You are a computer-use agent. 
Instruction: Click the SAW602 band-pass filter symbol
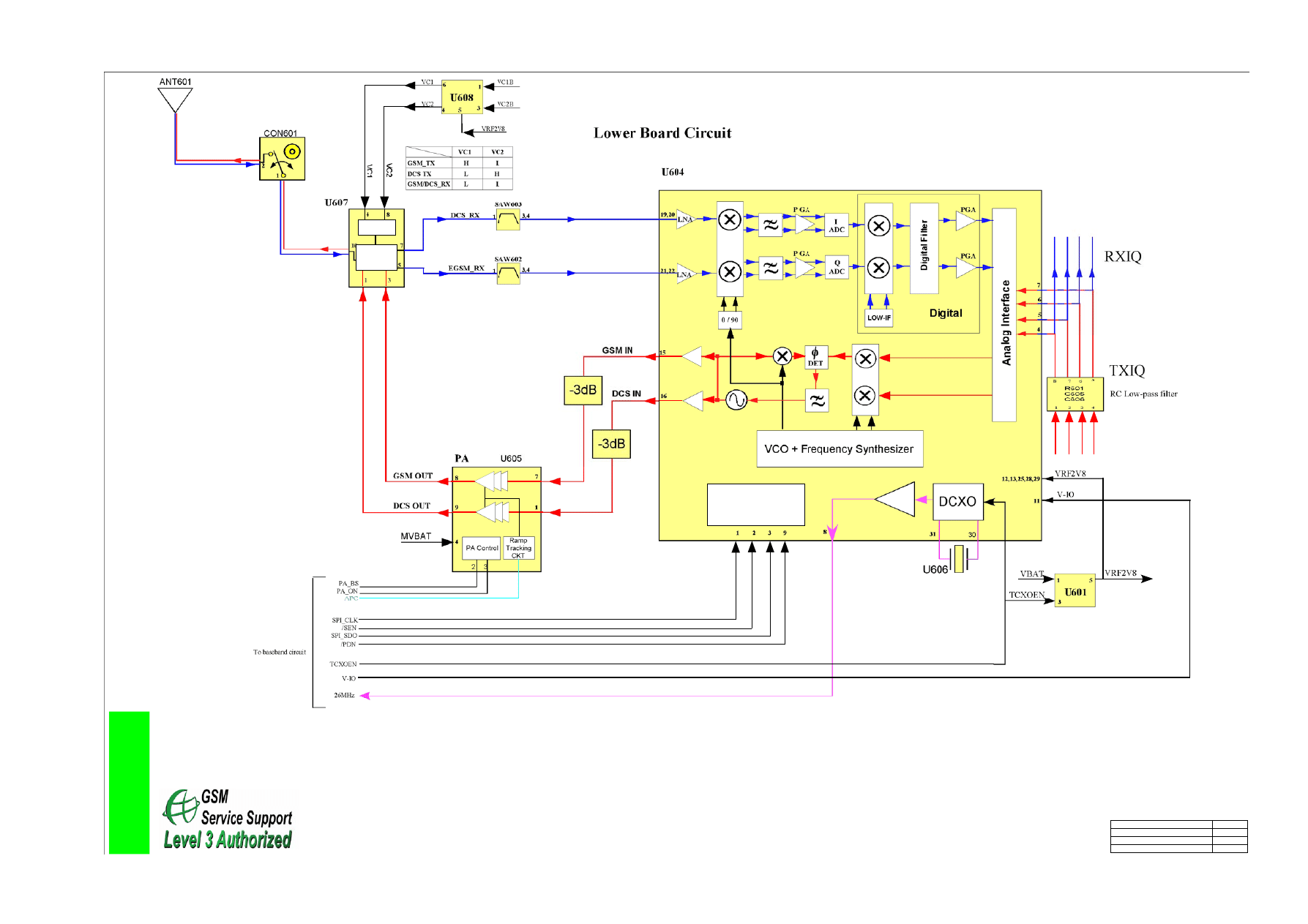(x=508, y=274)
